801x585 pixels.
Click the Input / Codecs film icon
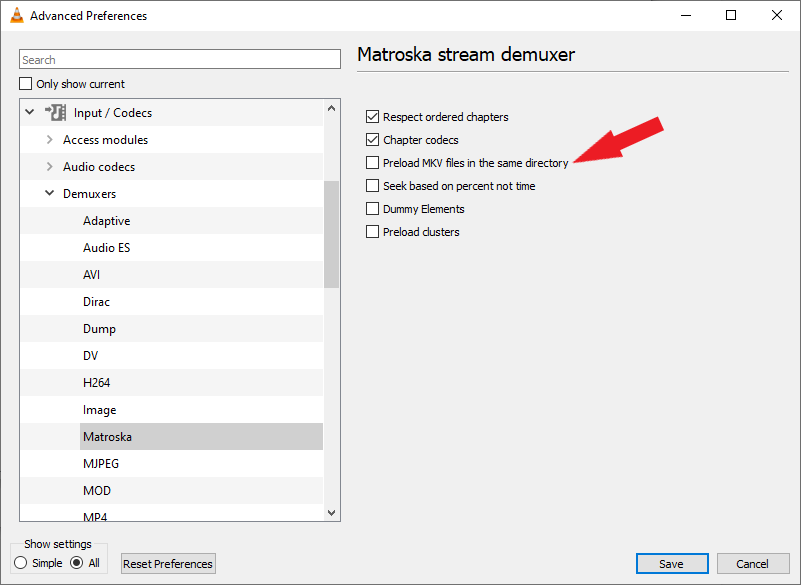coord(56,112)
